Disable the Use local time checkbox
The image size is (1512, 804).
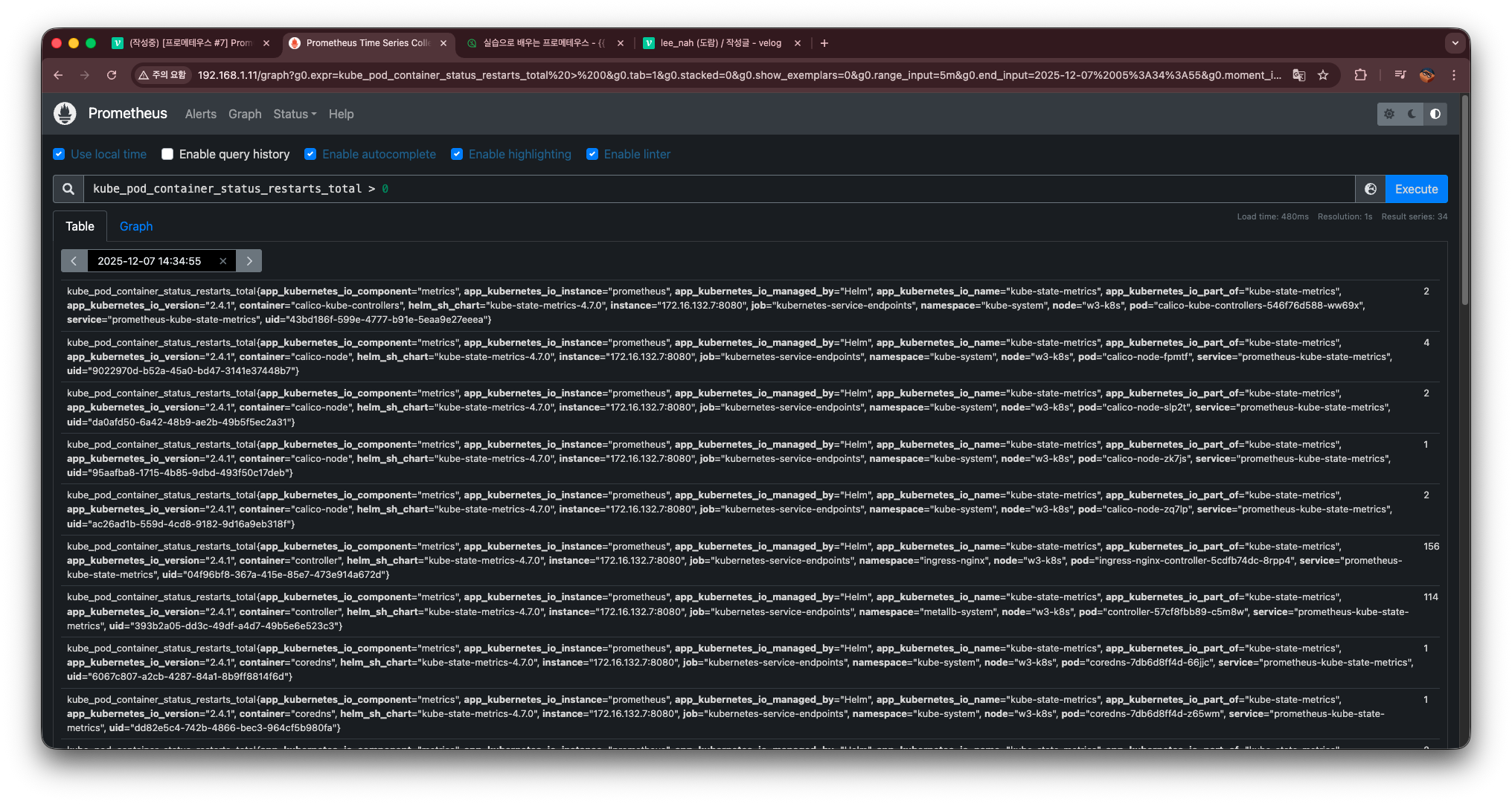click(59, 154)
